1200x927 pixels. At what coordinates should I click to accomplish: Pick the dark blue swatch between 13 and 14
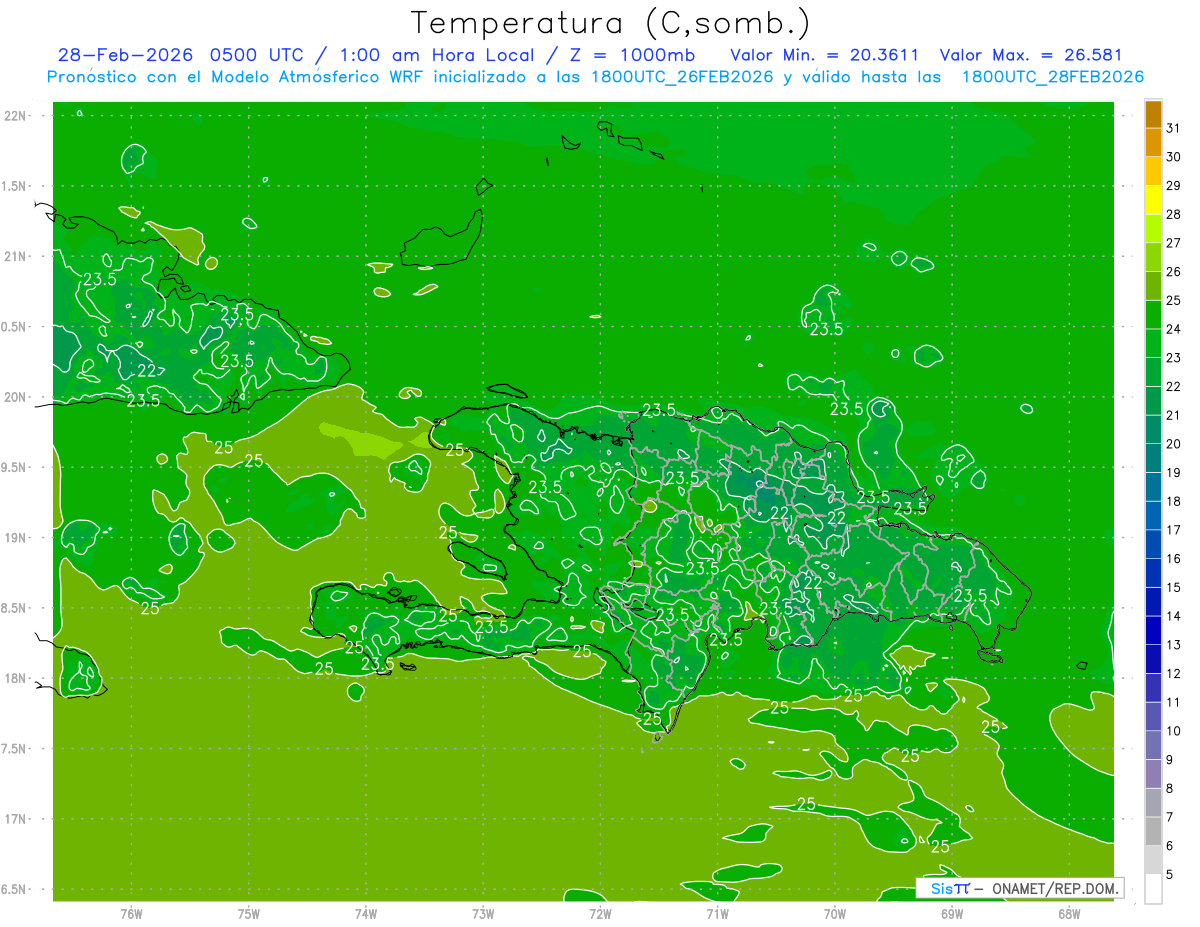(x=1153, y=630)
